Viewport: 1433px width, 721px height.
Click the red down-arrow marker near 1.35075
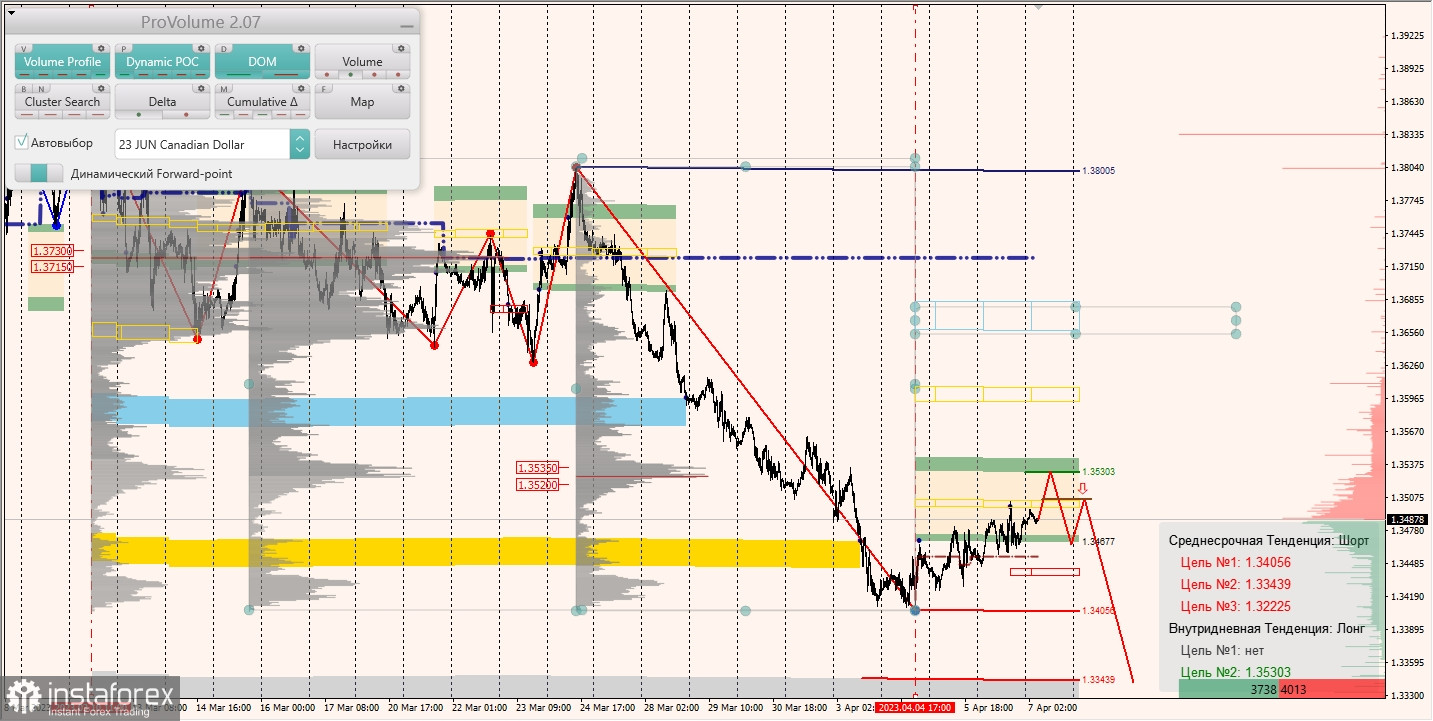(x=1081, y=488)
